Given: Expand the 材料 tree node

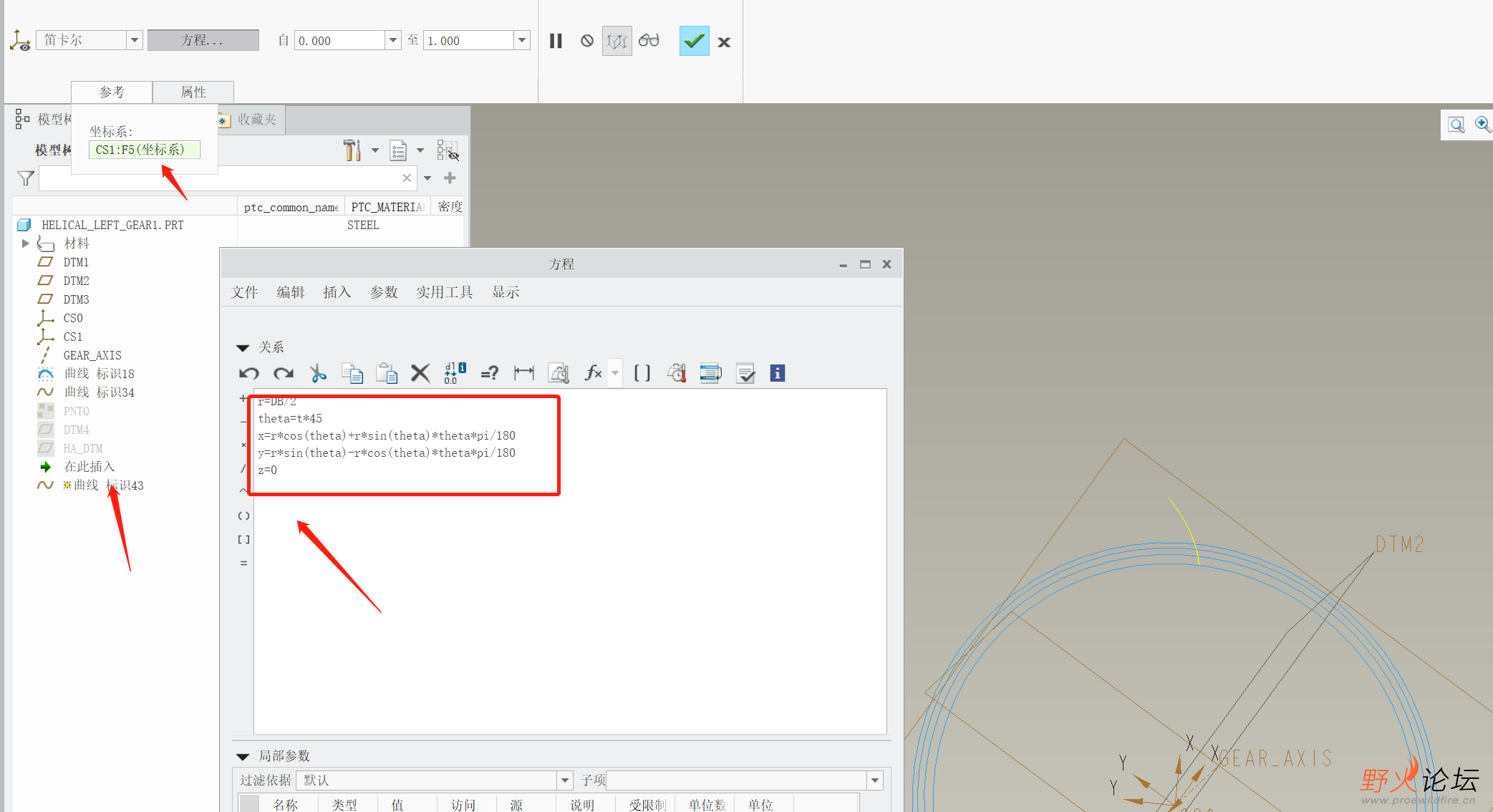Looking at the screenshot, I should click(x=26, y=243).
